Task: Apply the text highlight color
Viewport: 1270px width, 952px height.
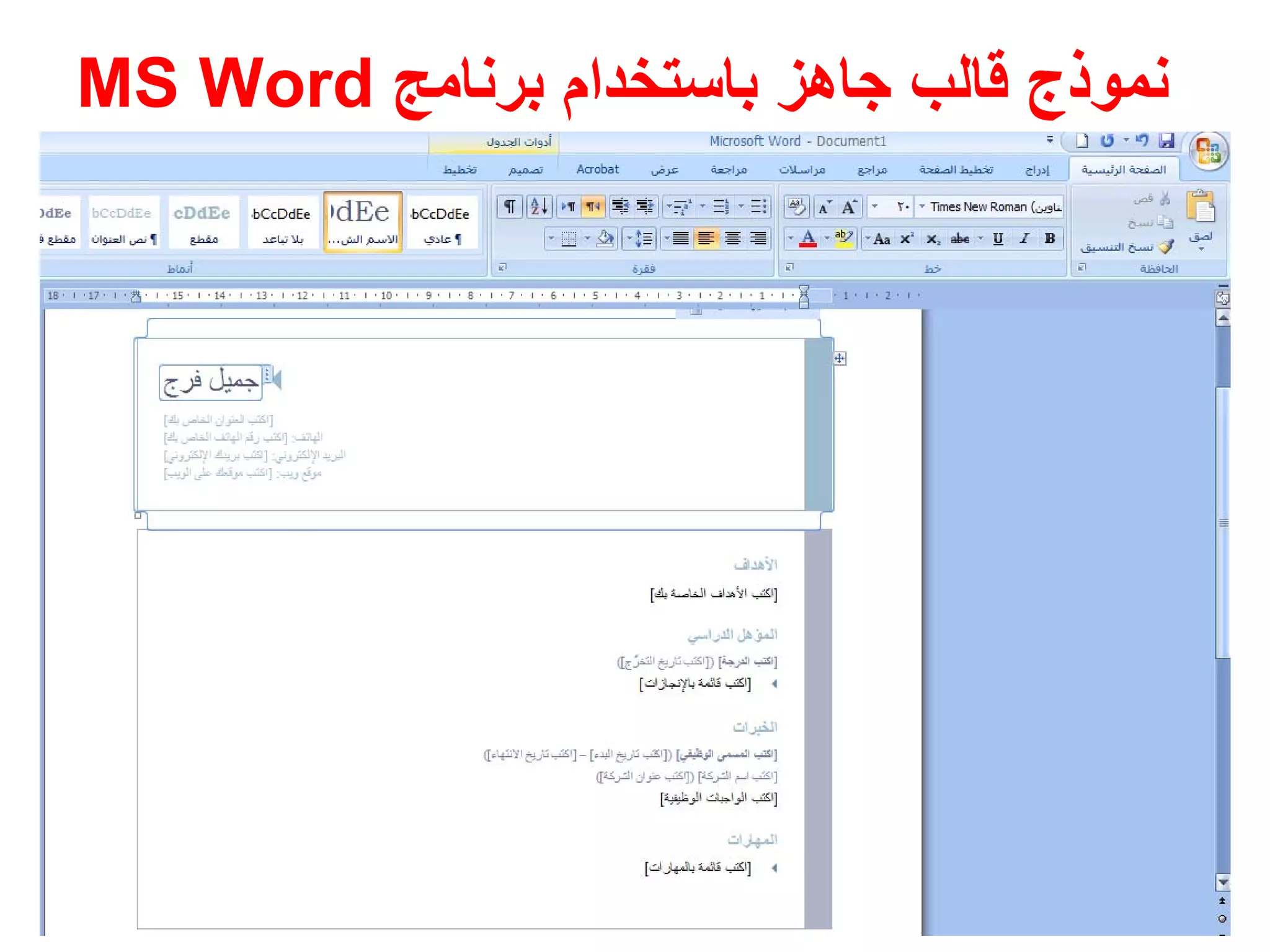Action: 844,239
